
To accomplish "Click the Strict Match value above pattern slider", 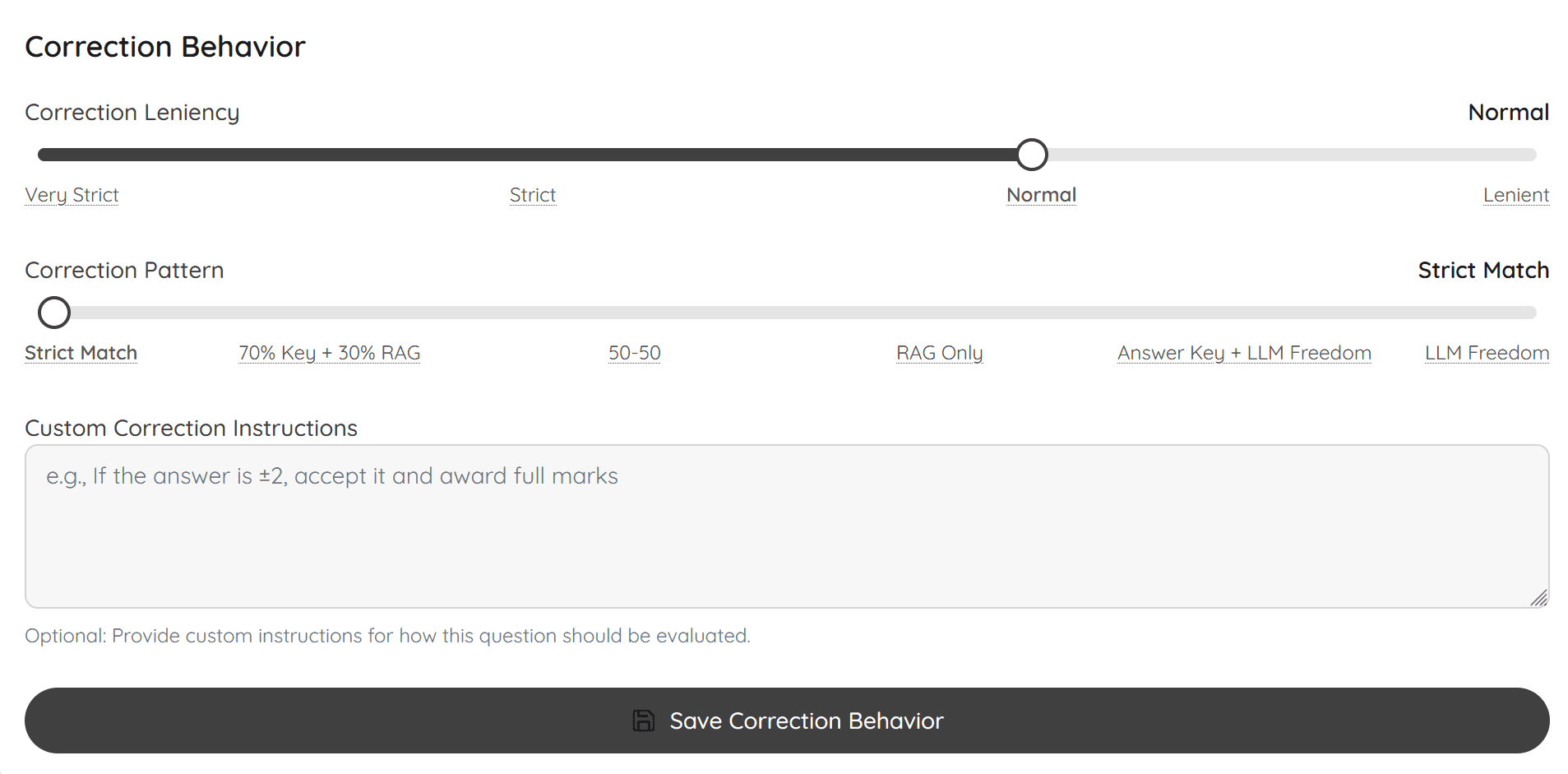I will (x=1482, y=270).
